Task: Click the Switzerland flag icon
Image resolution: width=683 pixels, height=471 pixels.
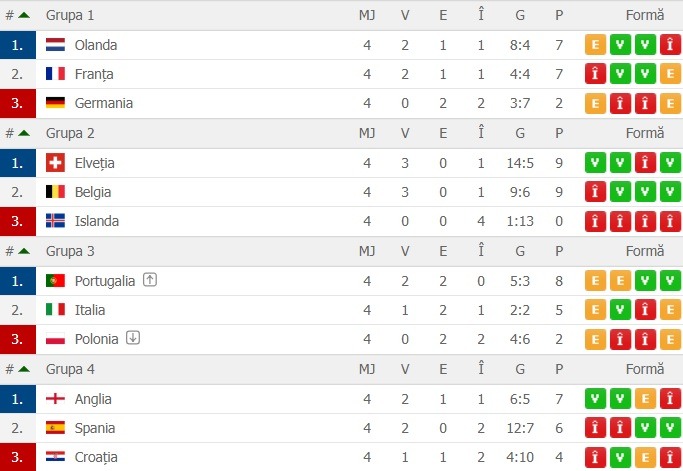Action: click(x=55, y=163)
